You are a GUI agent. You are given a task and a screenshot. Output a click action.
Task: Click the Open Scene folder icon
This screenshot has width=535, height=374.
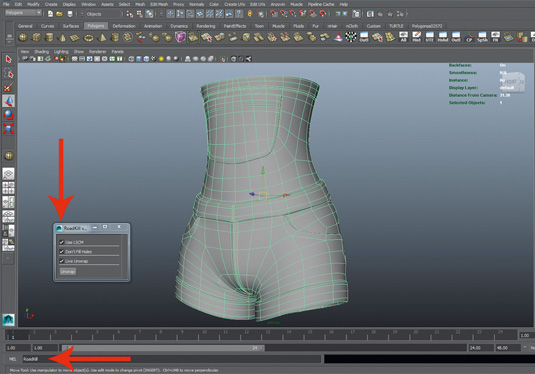pos(60,14)
